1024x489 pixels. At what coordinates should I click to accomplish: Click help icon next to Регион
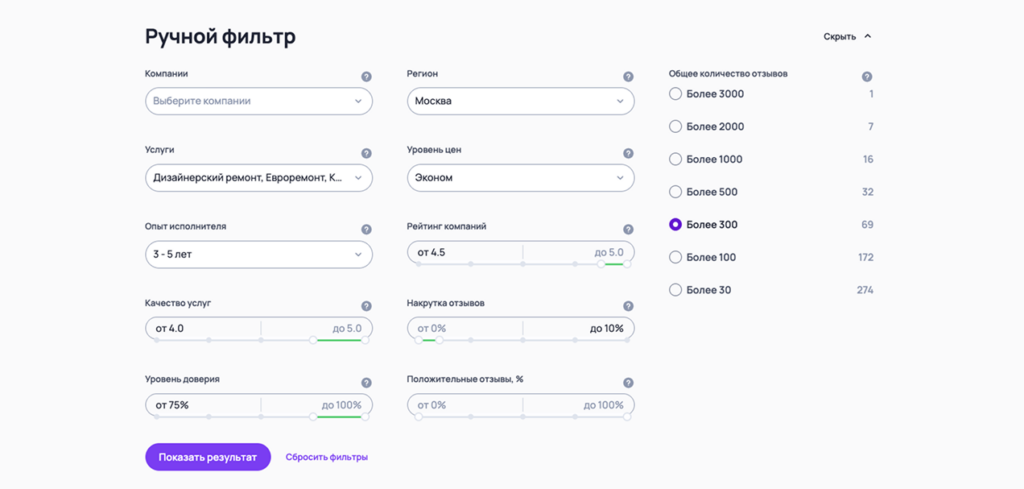[x=628, y=76]
